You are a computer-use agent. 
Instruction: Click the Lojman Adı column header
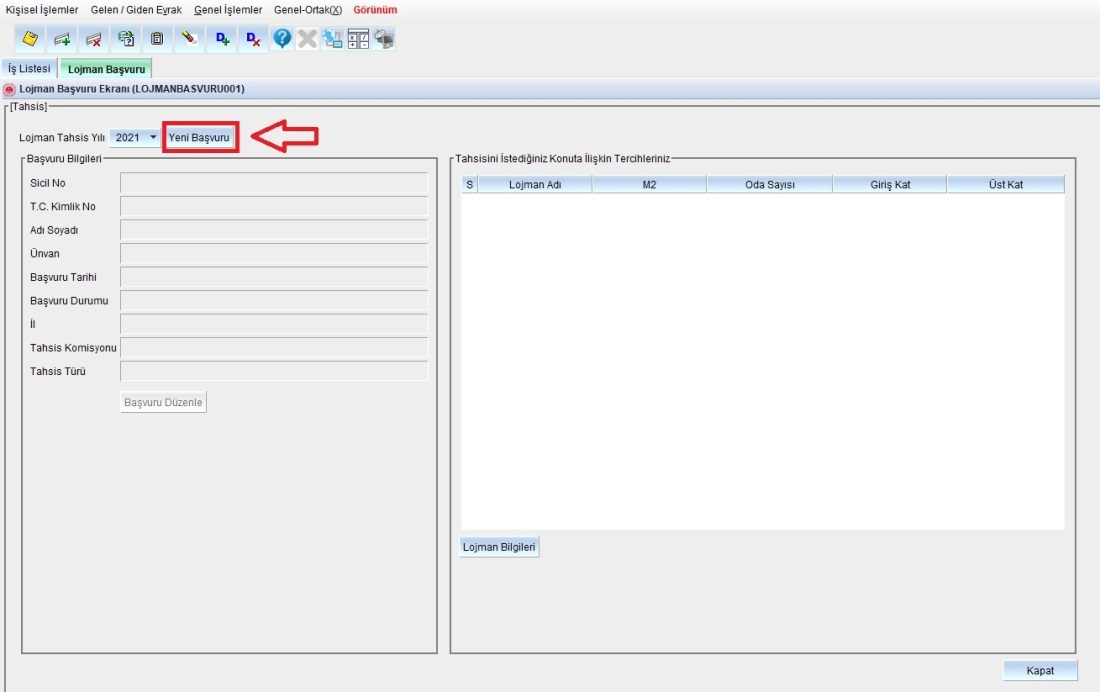click(x=534, y=185)
